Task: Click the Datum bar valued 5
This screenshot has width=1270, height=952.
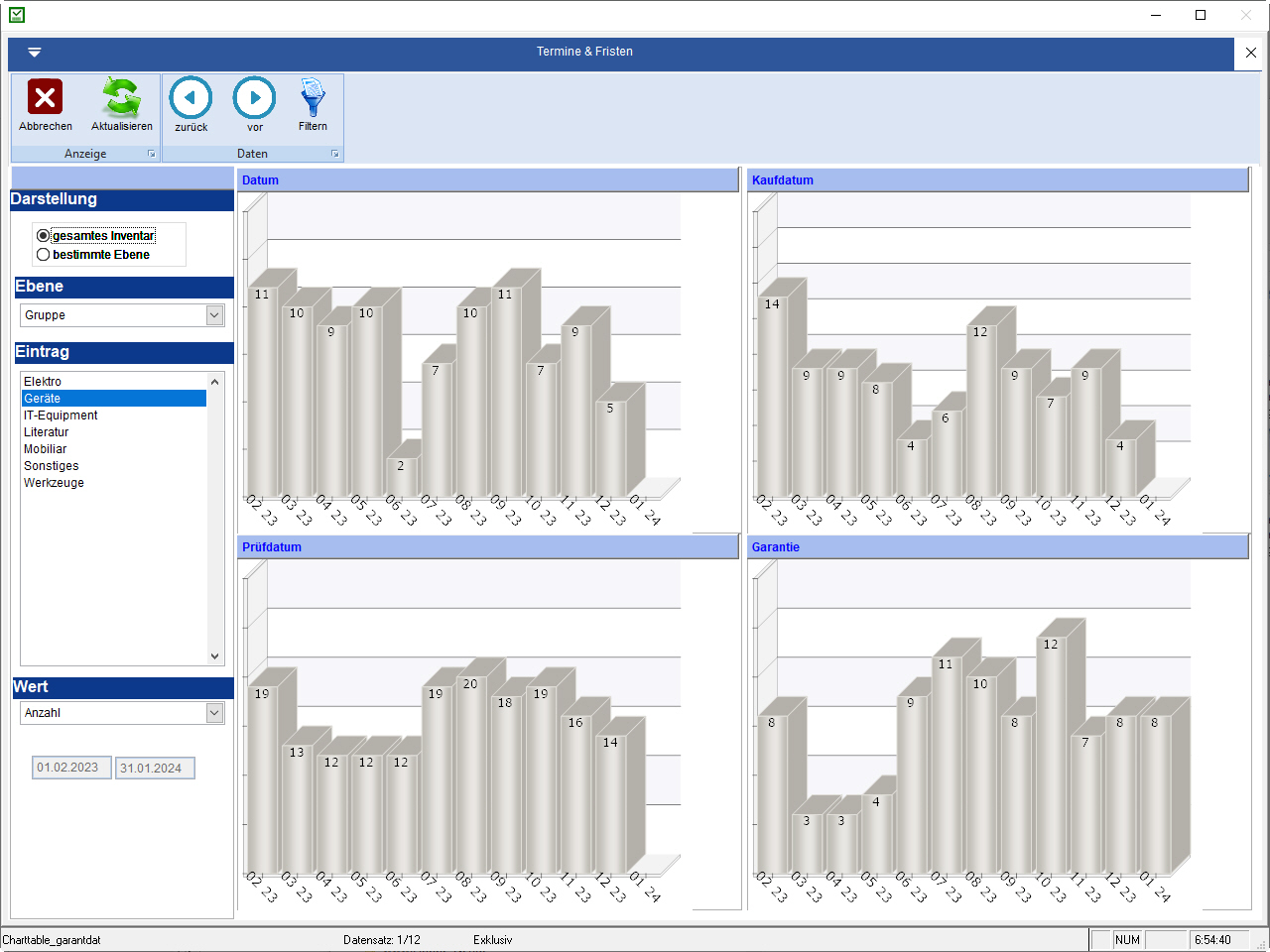Action: pyautogui.click(x=610, y=448)
